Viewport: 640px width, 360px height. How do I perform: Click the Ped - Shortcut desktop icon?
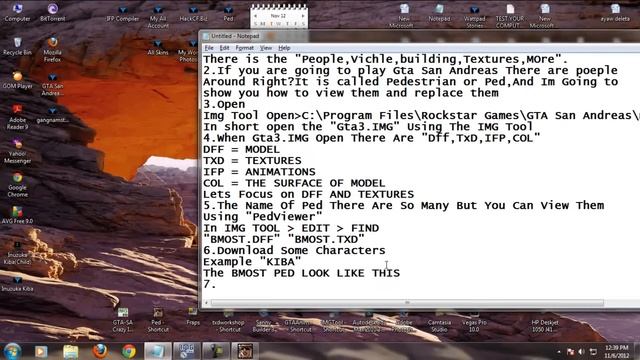click(x=158, y=320)
